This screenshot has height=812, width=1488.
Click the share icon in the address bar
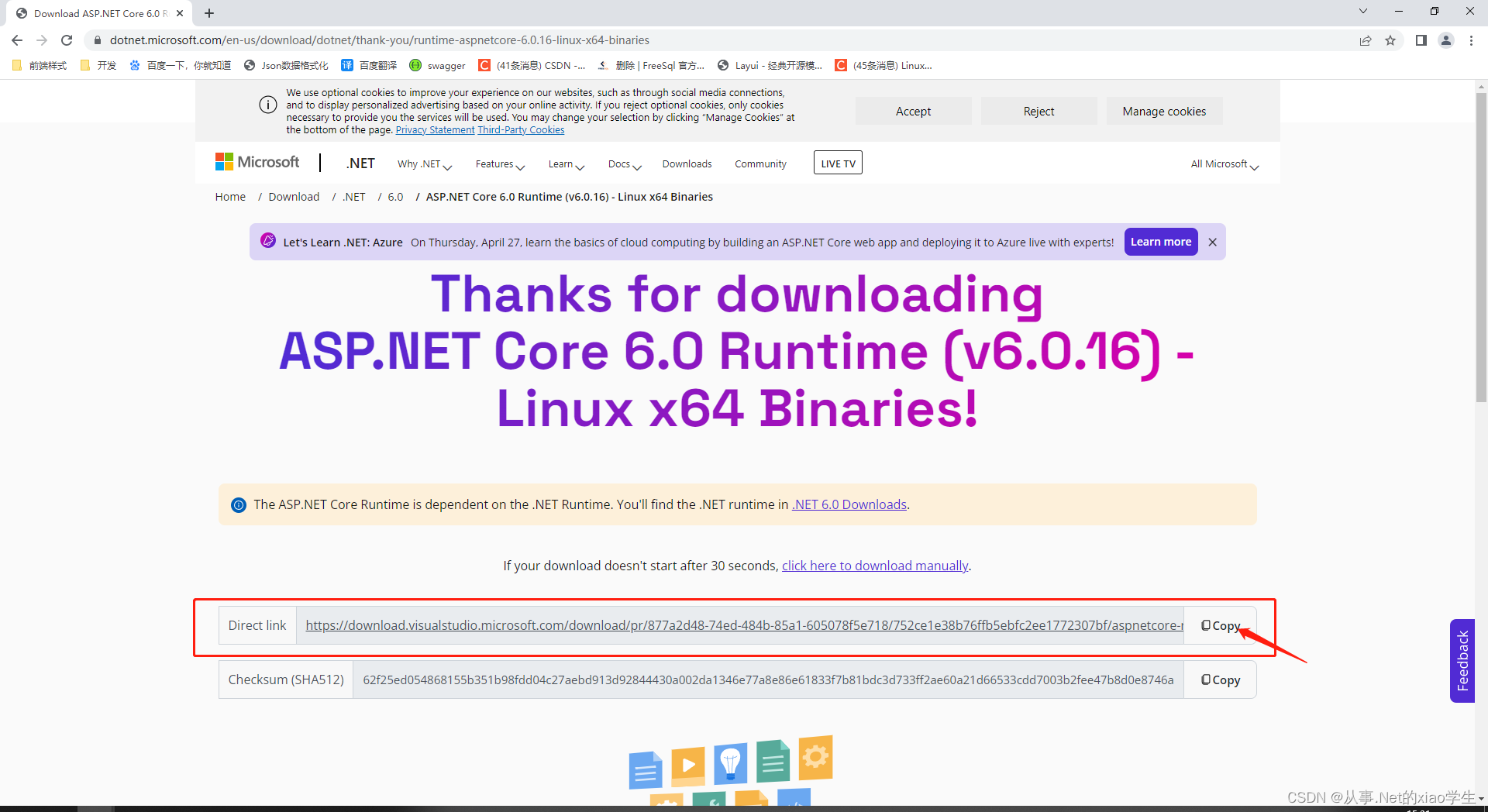pyautogui.click(x=1366, y=40)
